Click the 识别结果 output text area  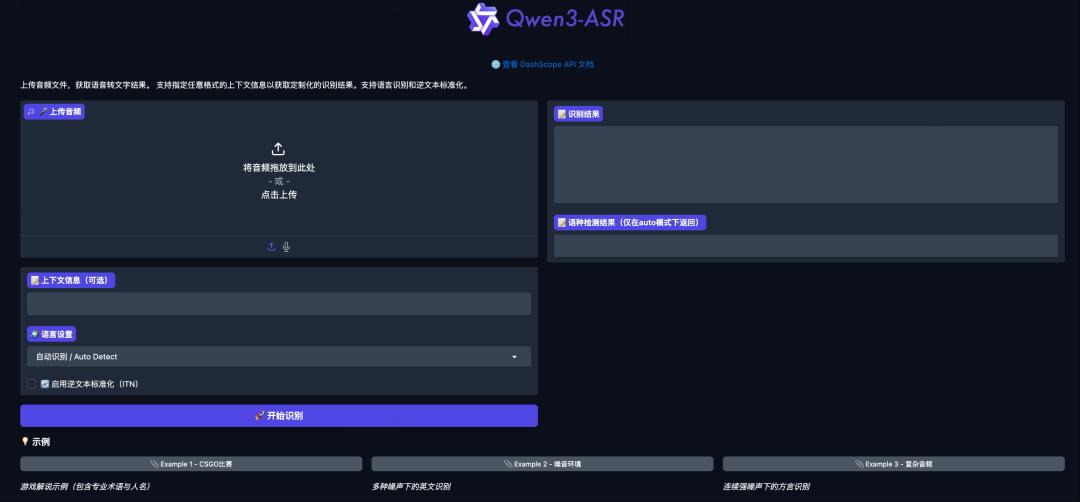point(805,164)
